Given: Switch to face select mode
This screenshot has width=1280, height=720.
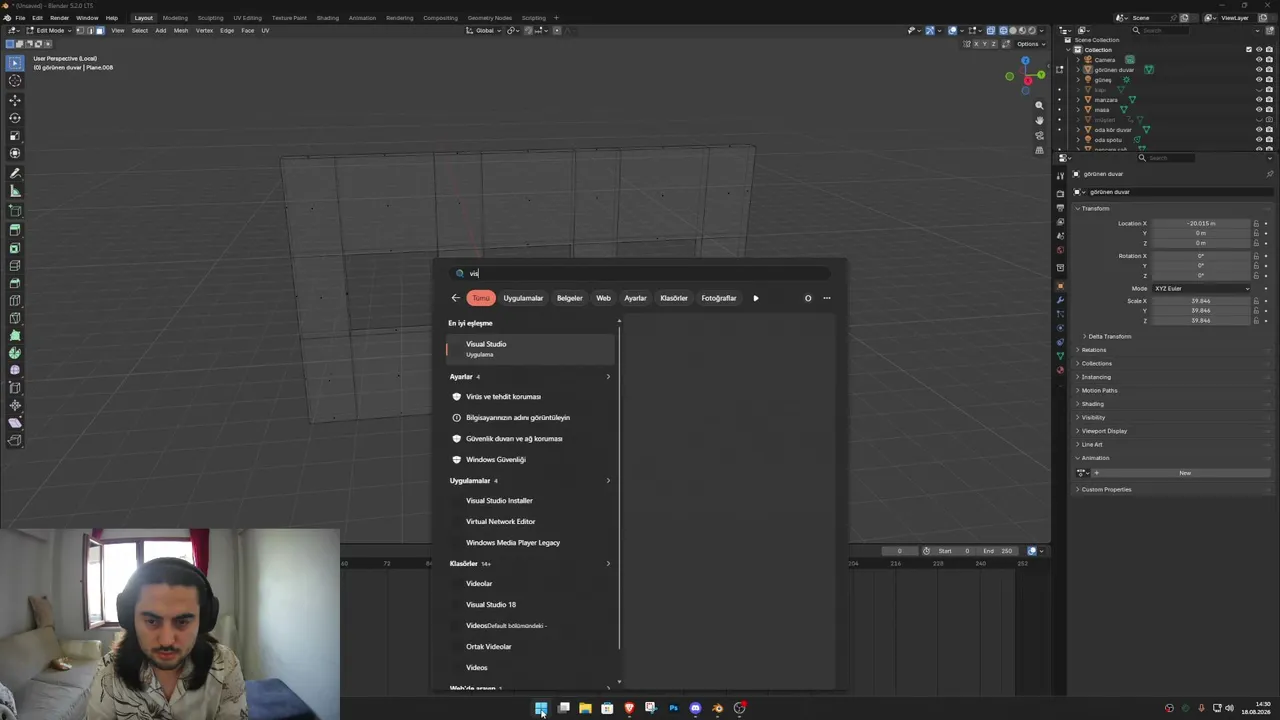Looking at the screenshot, I should click(100, 30).
